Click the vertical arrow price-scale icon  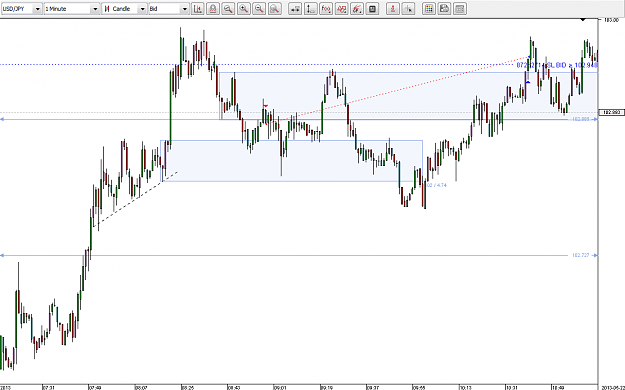tap(311, 9)
